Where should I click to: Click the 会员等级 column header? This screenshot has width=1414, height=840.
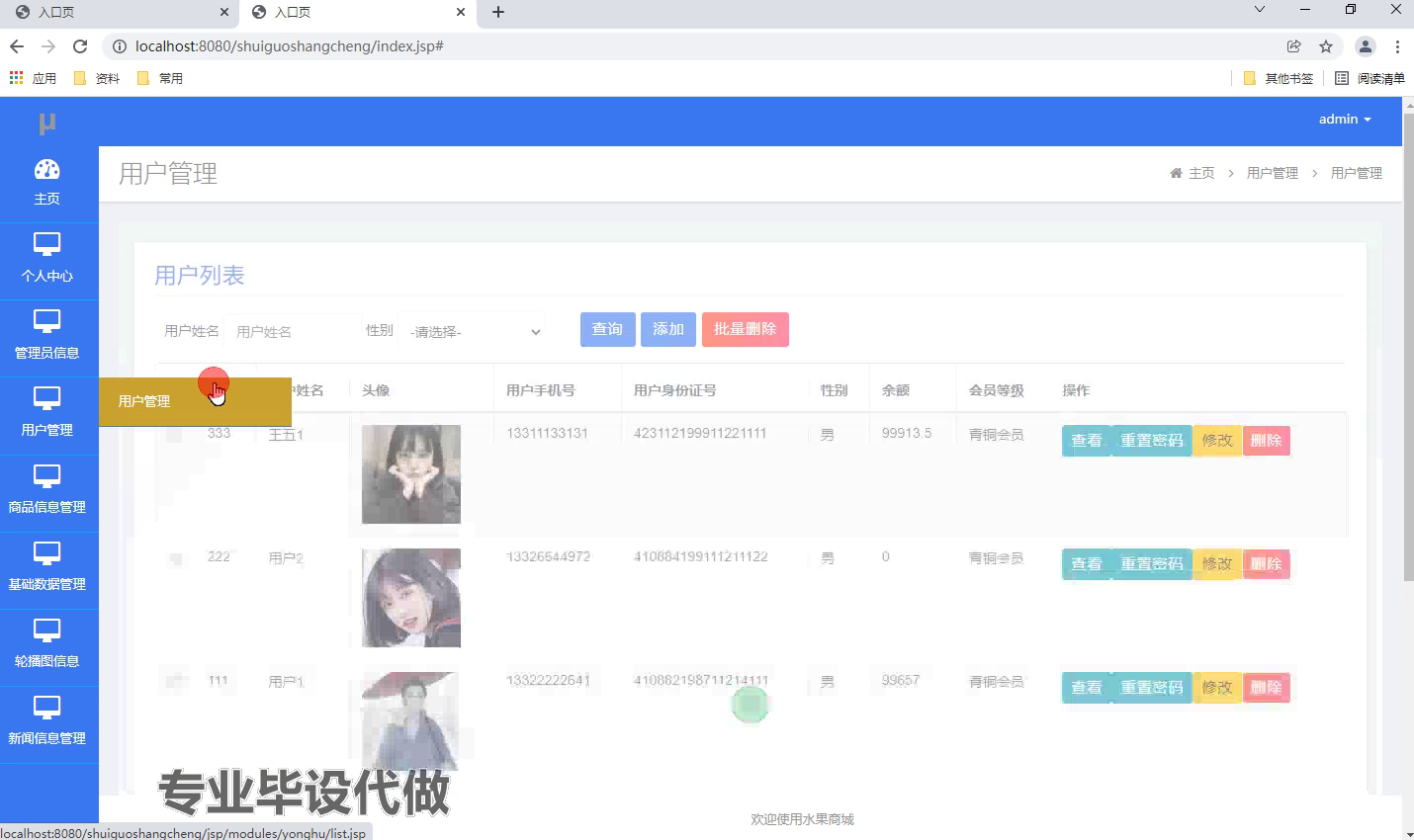pyautogui.click(x=997, y=390)
